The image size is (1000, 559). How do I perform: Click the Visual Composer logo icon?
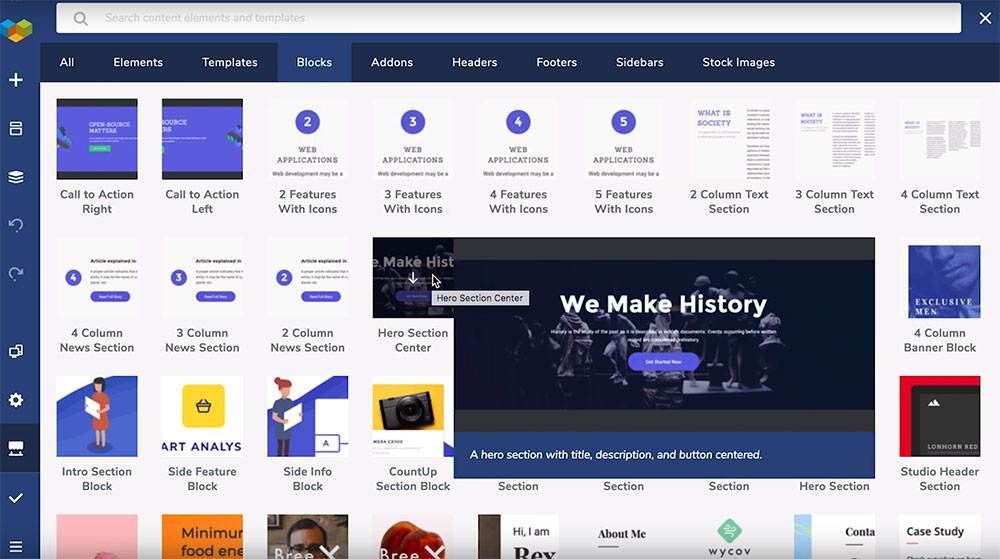tap(16, 30)
